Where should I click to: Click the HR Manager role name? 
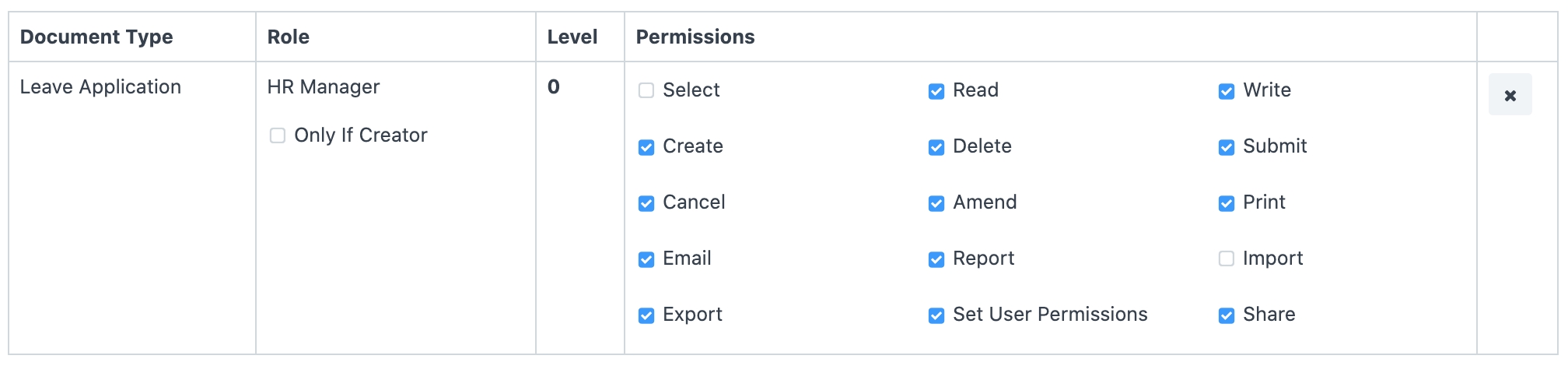point(324,87)
